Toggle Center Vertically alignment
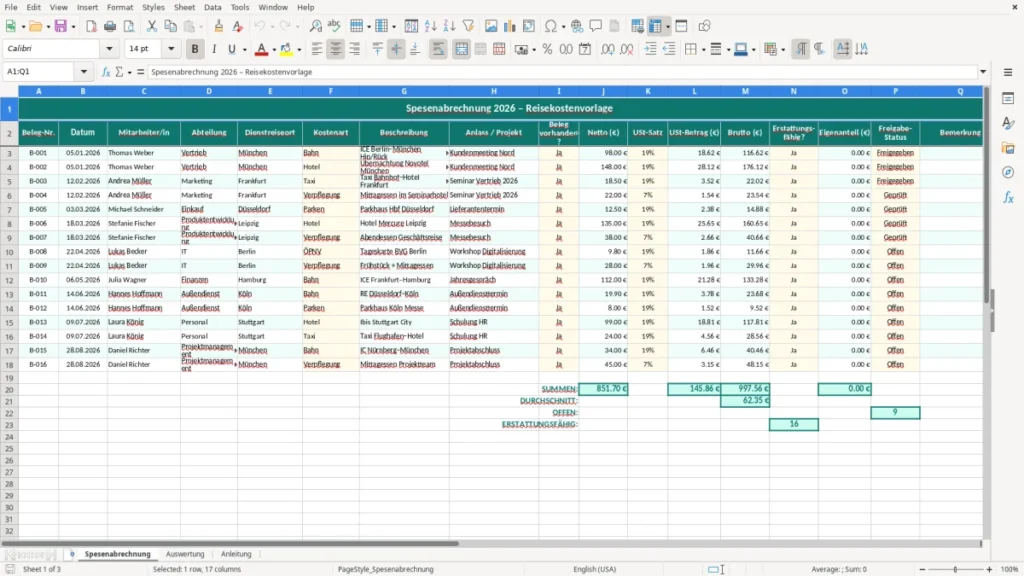This screenshot has height=576, width=1024. click(x=396, y=49)
